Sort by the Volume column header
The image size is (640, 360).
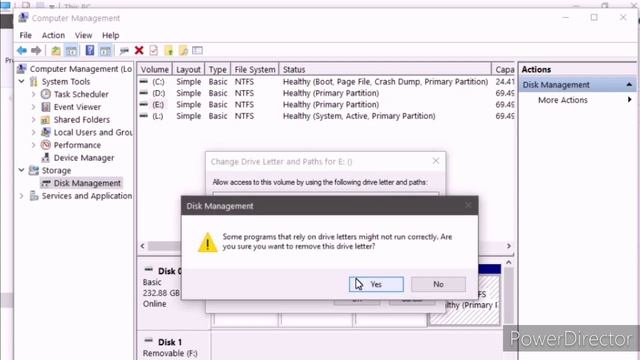(x=155, y=69)
